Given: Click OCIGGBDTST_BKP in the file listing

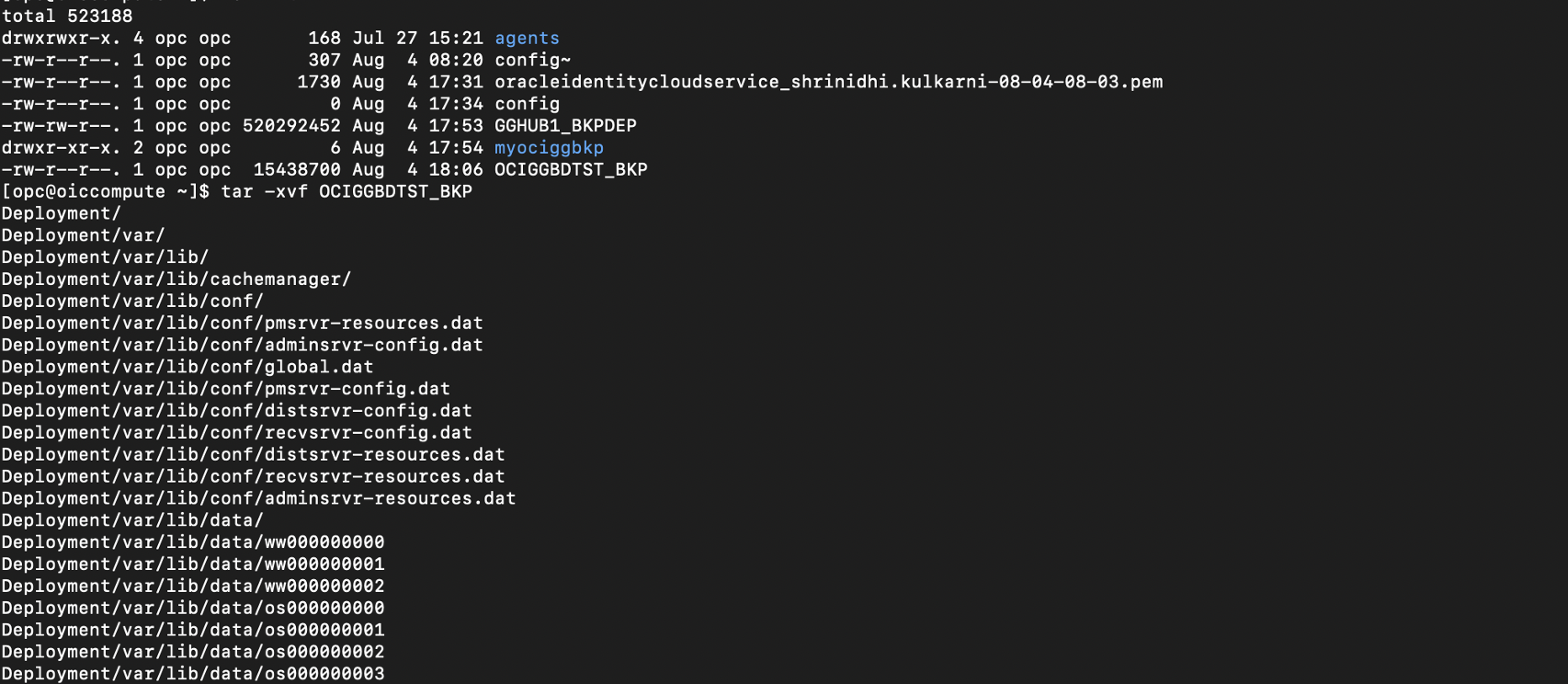Looking at the screenshot, I should coord(571,169).
